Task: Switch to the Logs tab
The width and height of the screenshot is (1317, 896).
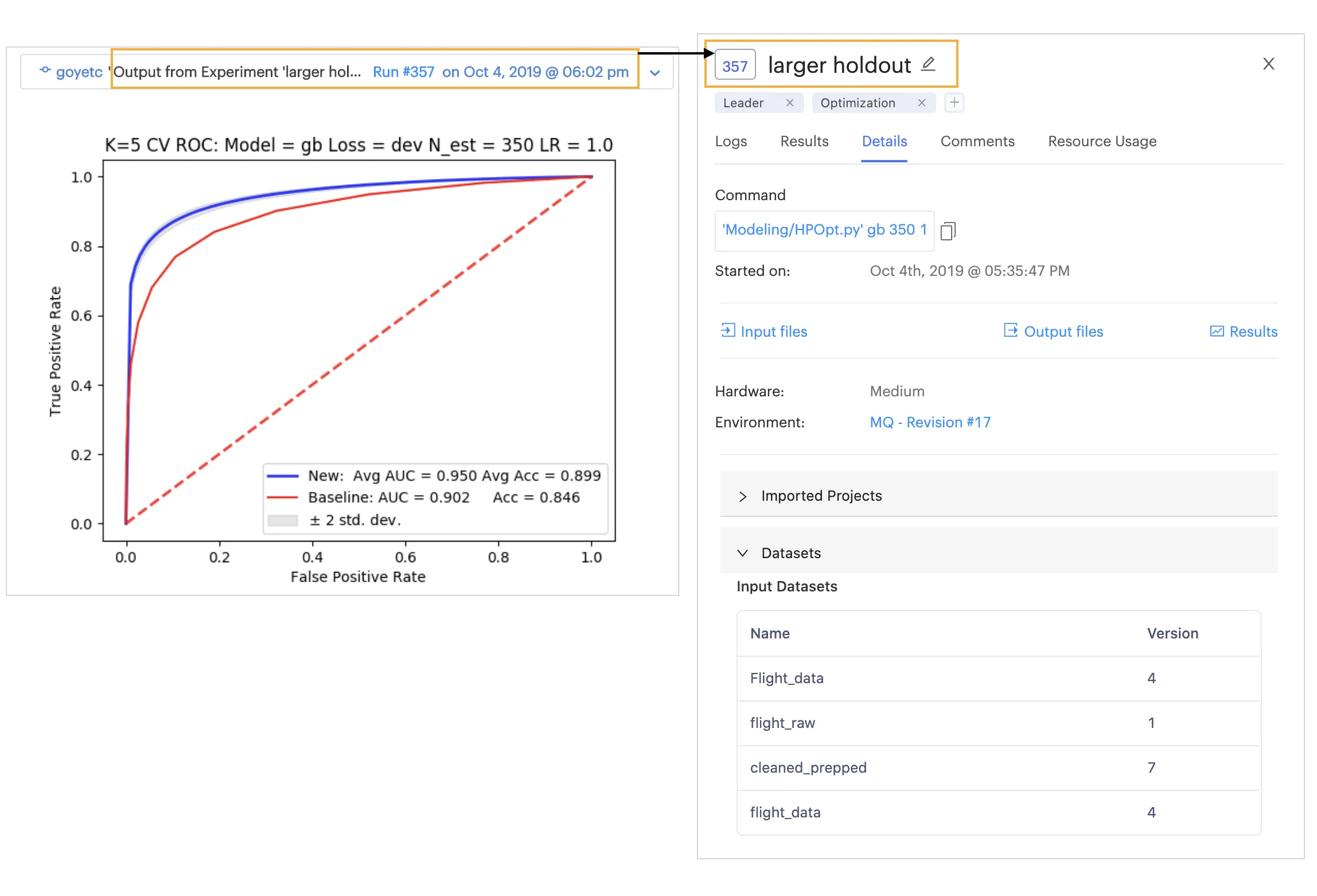Action: pyautogui.click(x=730, y=142)
